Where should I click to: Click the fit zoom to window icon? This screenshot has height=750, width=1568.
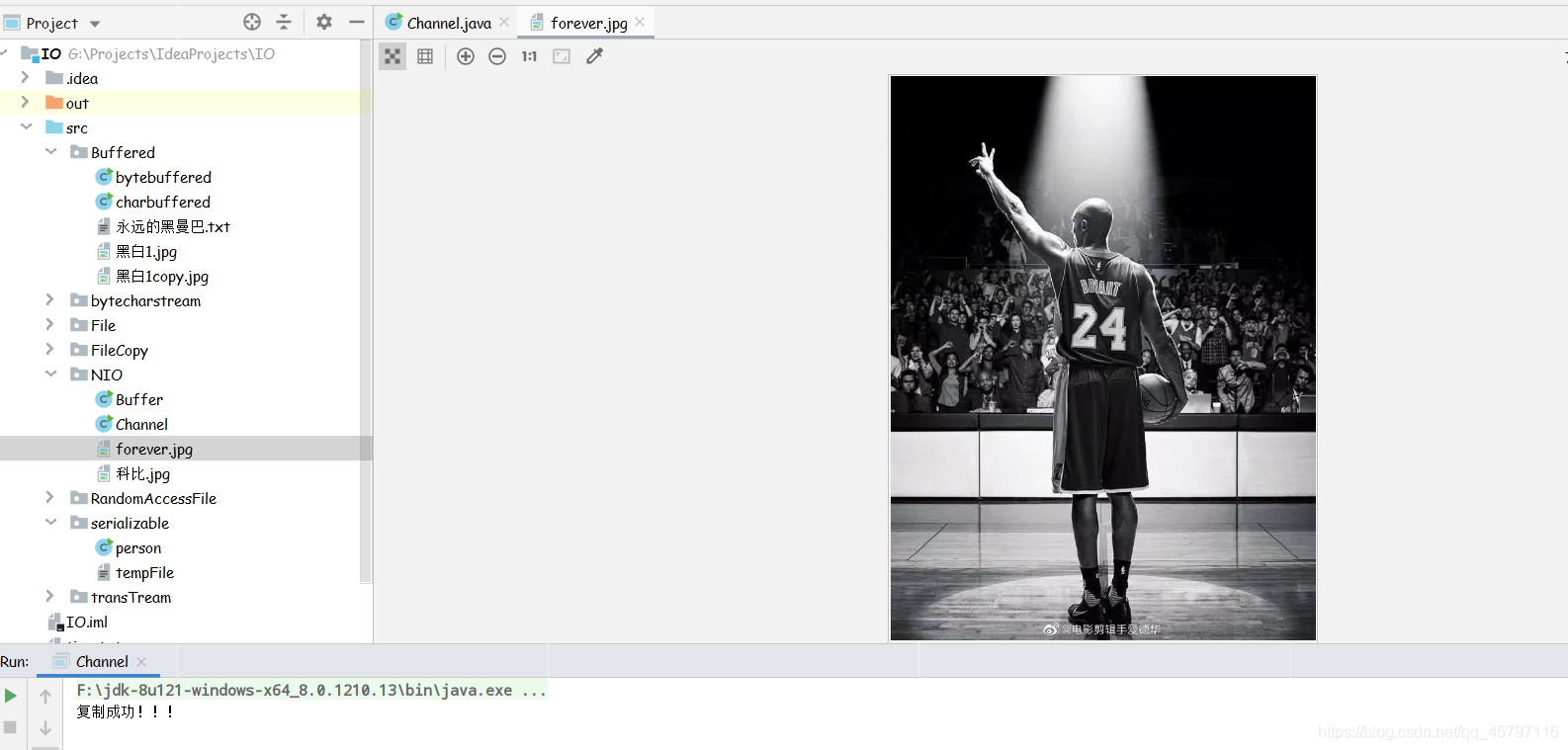pos(562,56)
